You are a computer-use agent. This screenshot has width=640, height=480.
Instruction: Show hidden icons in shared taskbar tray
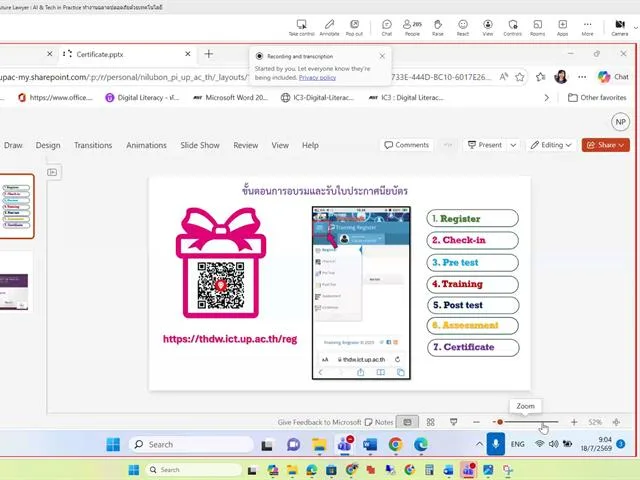point(479,444)
